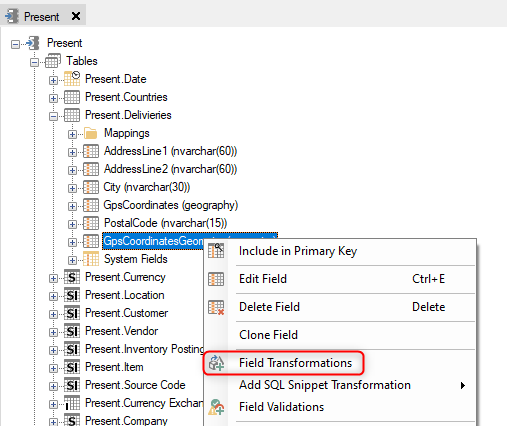Click the Include in Primary Key icon
The height and width of the screenshot is (426, 507).
[x=216, y=250]
